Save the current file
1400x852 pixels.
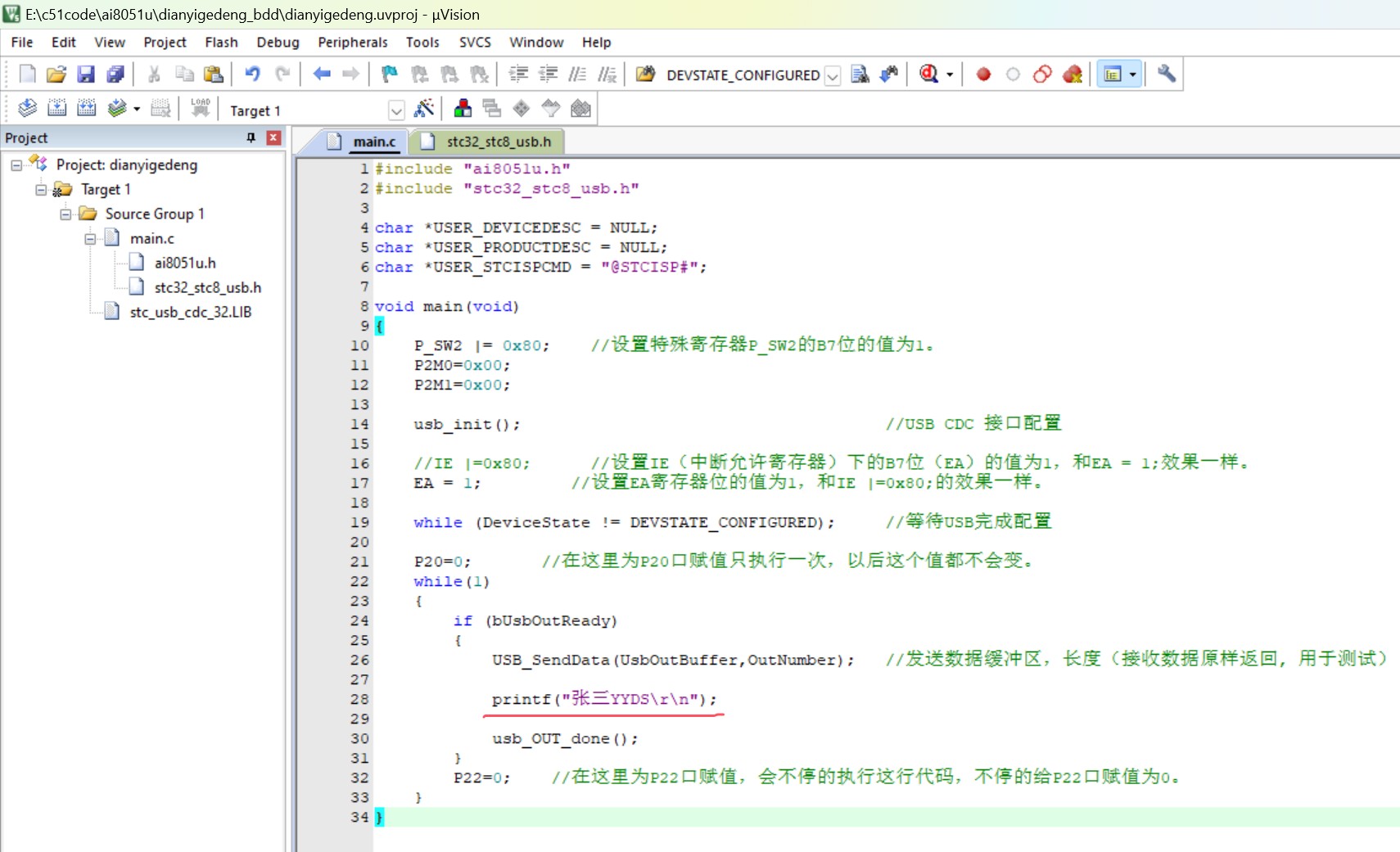pos(86,74)
